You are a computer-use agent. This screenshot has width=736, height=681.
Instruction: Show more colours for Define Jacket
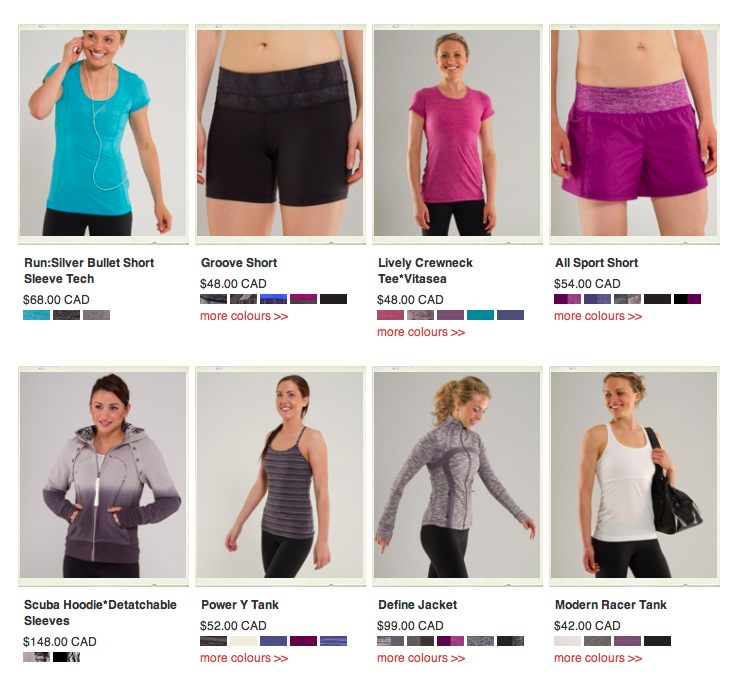pyautogui.click(x=421, y=658)
